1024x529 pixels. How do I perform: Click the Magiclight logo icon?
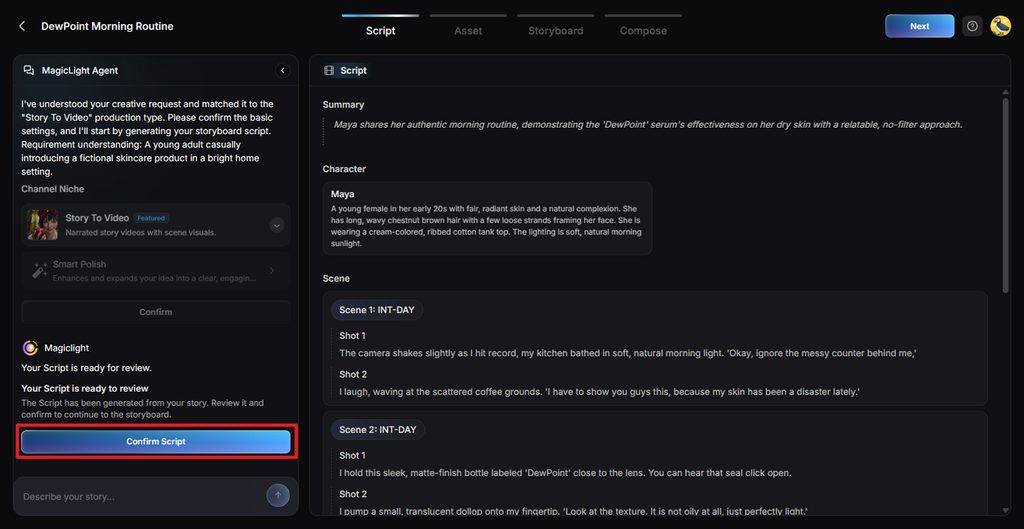coord(30,347)
